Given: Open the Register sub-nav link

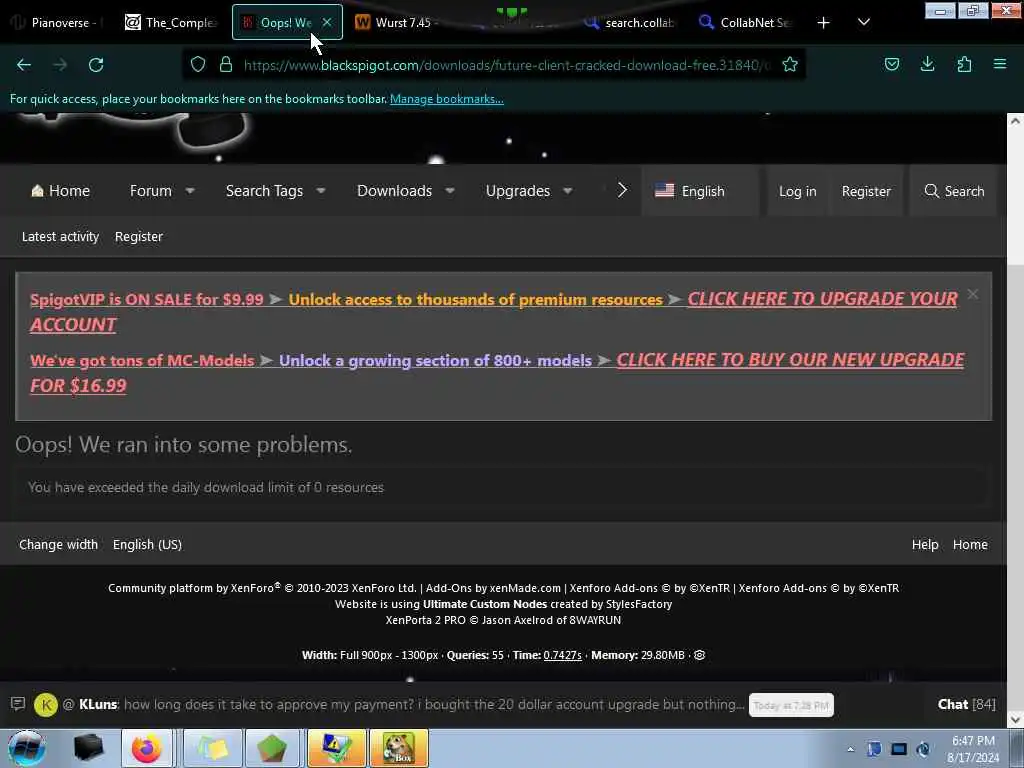Looking at the screenshot, I should tap(138, 236).
